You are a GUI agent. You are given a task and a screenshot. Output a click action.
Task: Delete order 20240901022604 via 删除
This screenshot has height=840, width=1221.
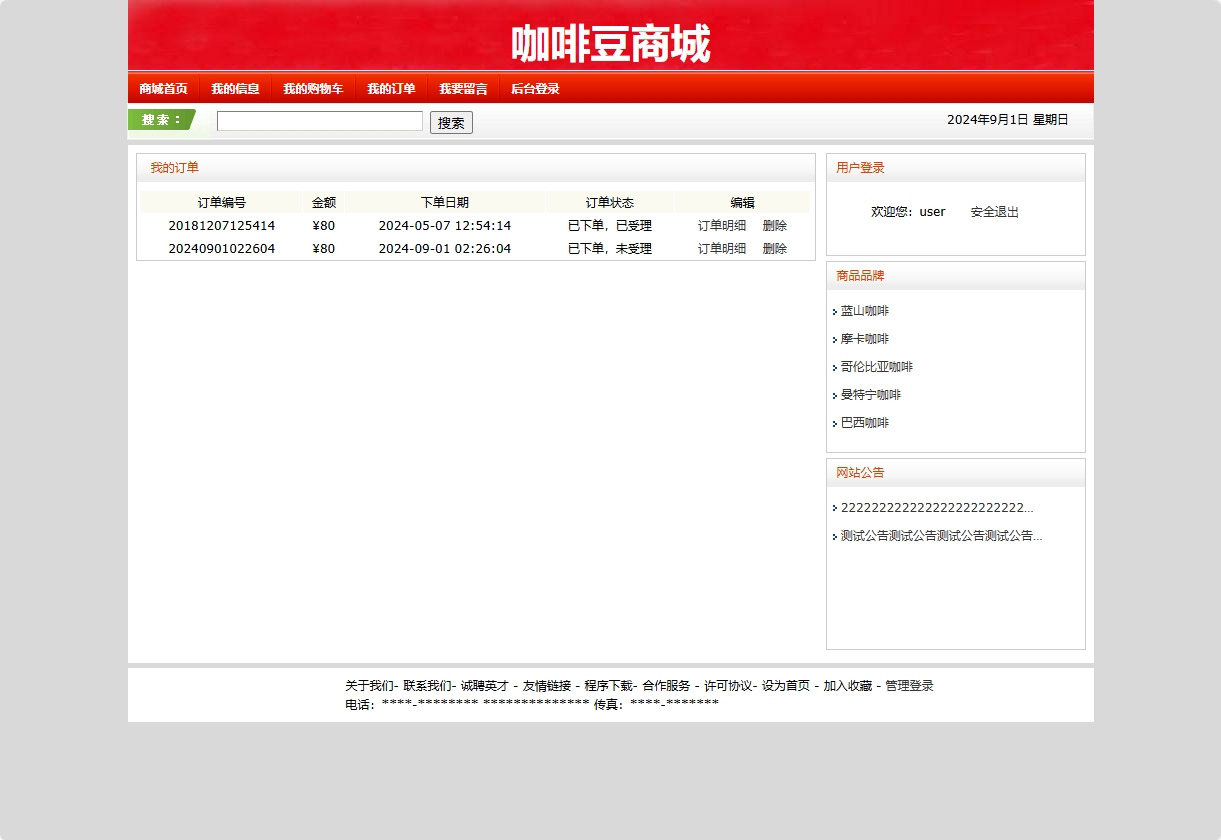[774, 248]
